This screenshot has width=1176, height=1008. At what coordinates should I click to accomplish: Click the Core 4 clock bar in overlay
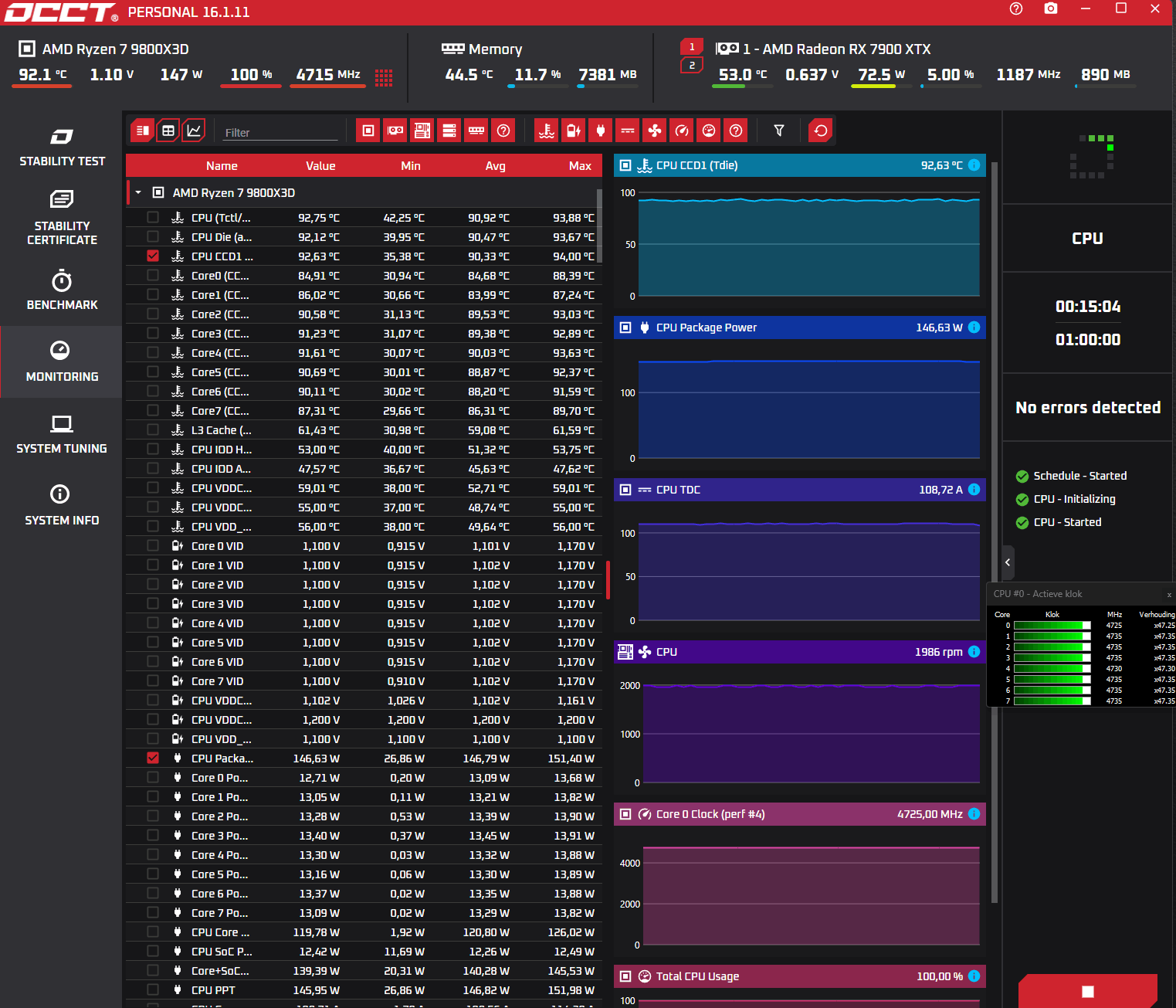1052,669
